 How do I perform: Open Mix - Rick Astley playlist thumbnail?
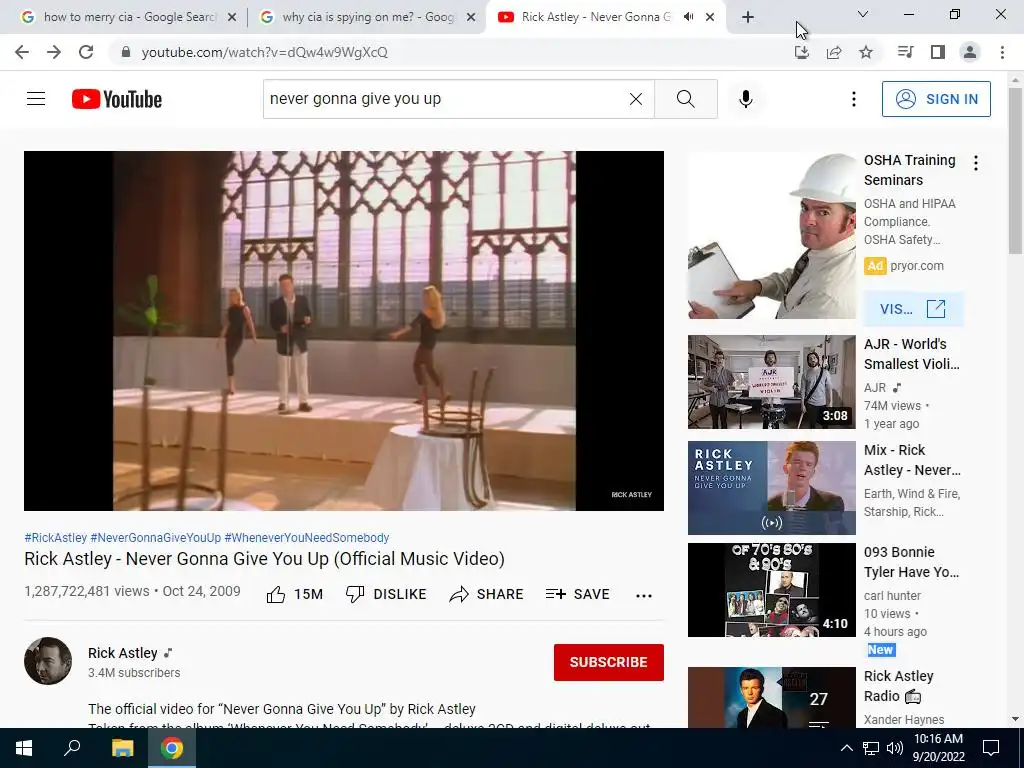click(772, 488)
